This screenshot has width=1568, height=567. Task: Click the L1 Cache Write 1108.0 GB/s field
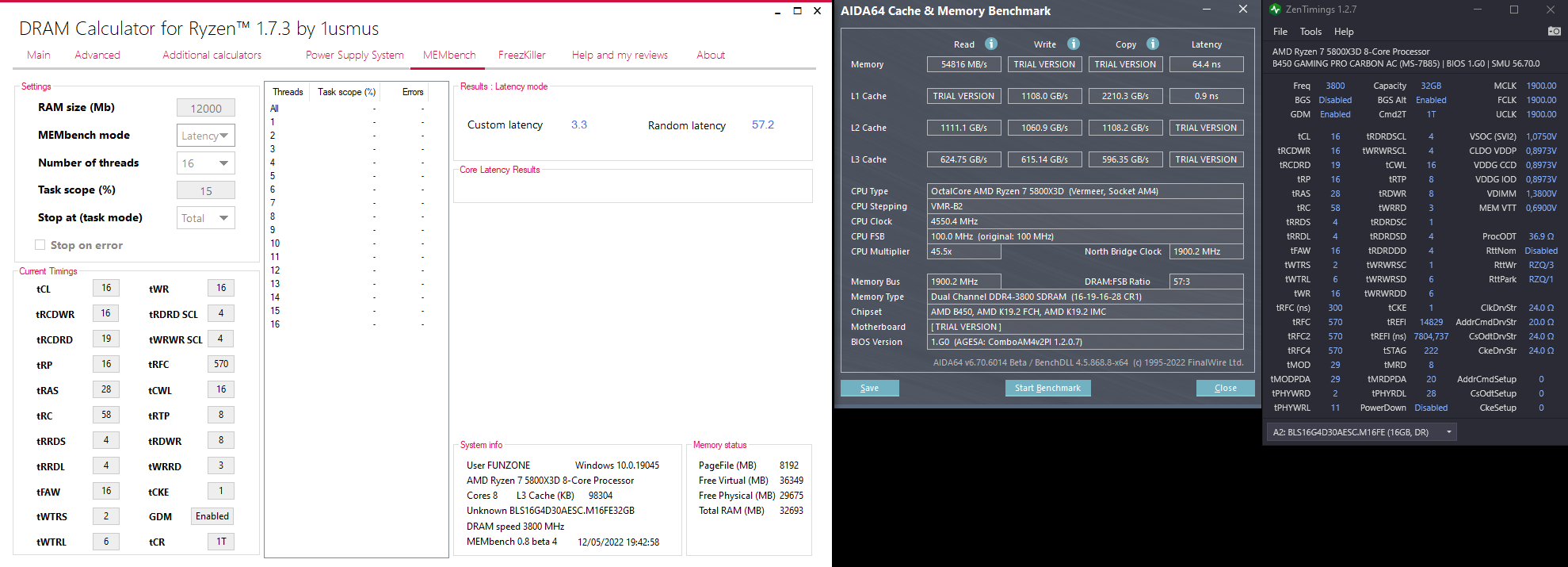[x=1044, y=96]
